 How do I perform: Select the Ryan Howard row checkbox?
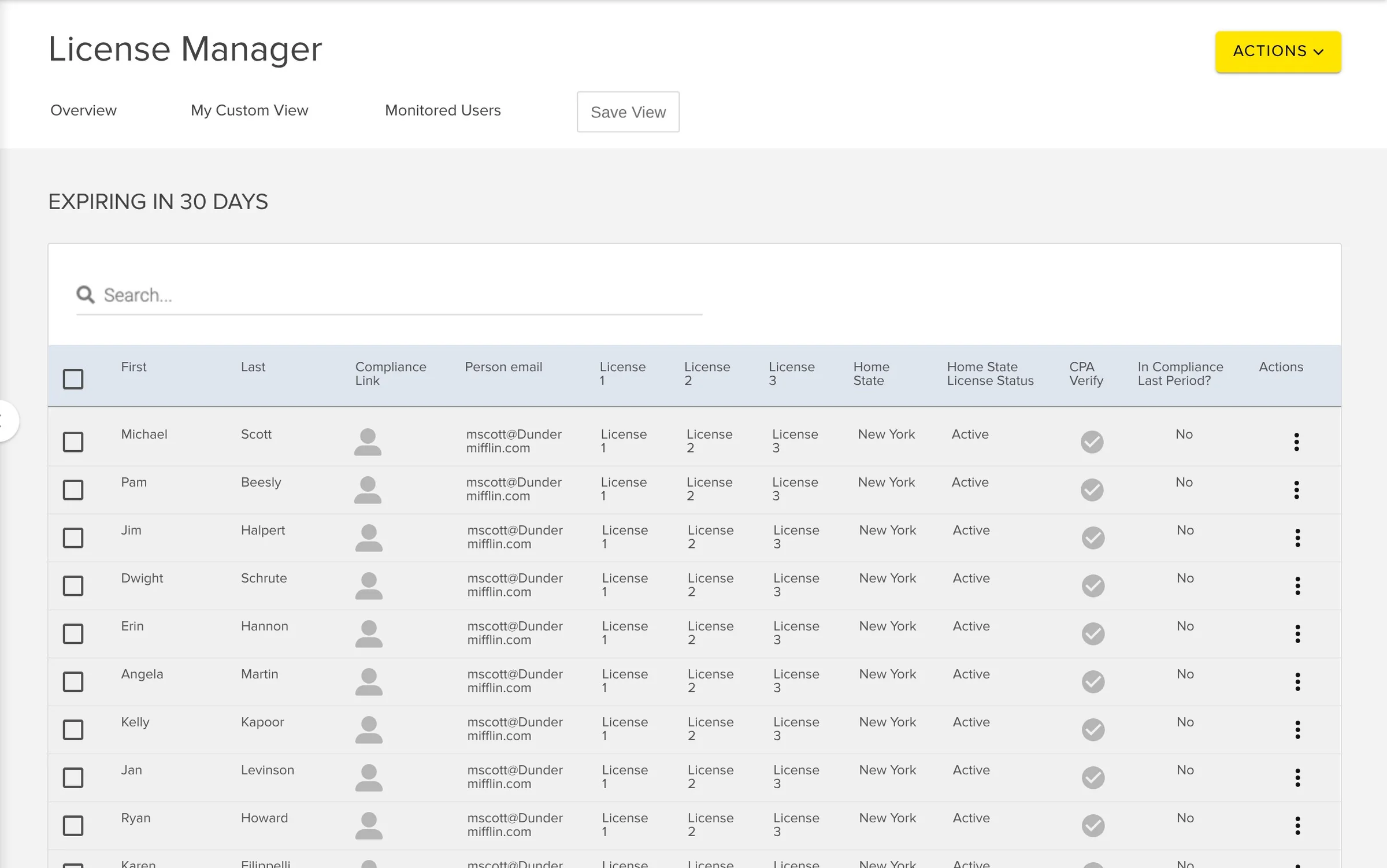(73, 826)
